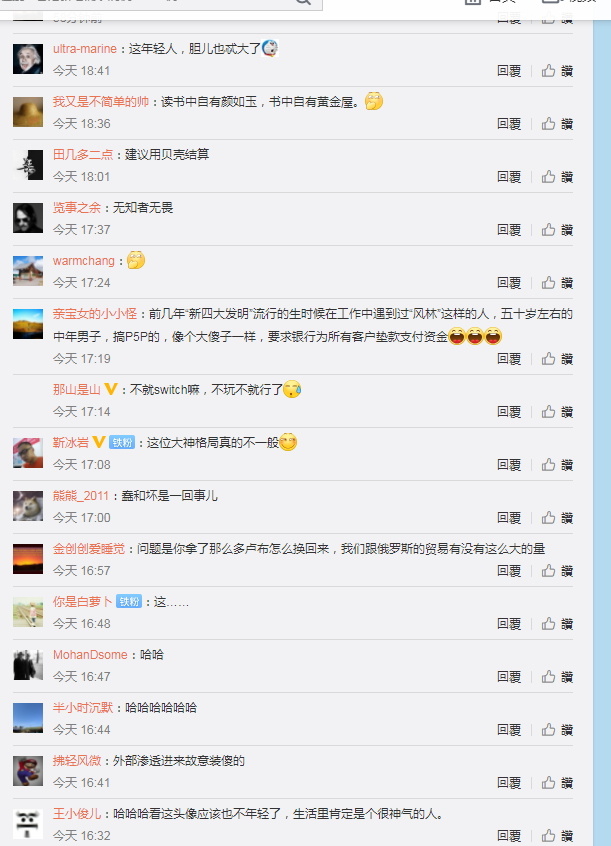
Task: Visit 王小俊儿's profile via username
Action: [x=77, y=813]
